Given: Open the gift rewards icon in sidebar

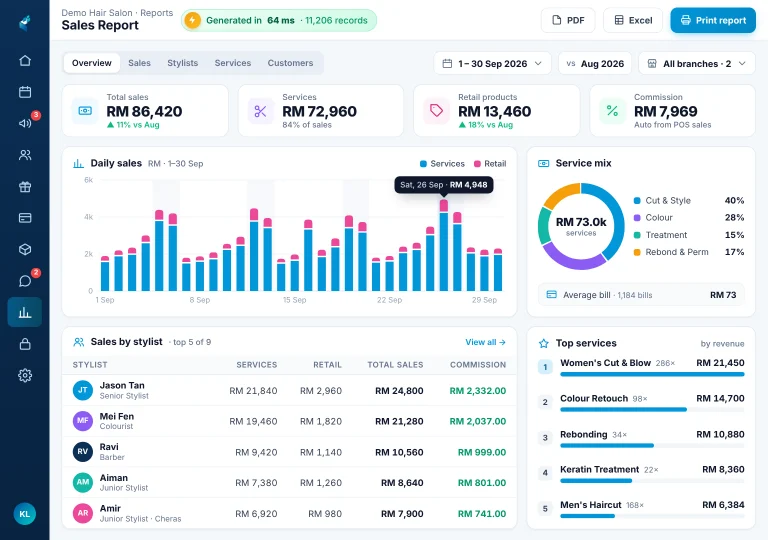Looking at the screenshot, I should click(x=25, y=187).
